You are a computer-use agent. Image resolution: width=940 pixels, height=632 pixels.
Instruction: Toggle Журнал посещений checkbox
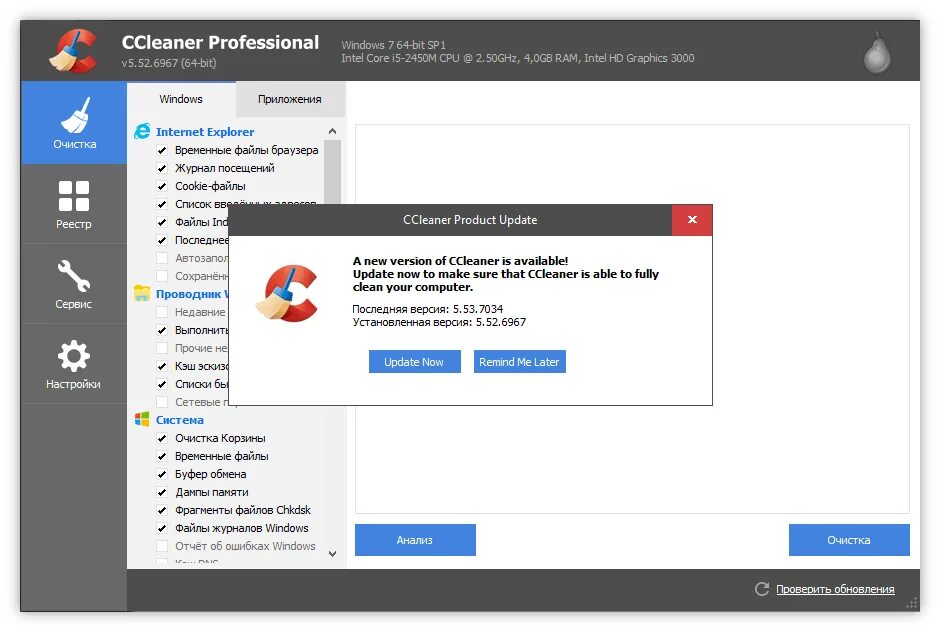[x=162, y=168]
